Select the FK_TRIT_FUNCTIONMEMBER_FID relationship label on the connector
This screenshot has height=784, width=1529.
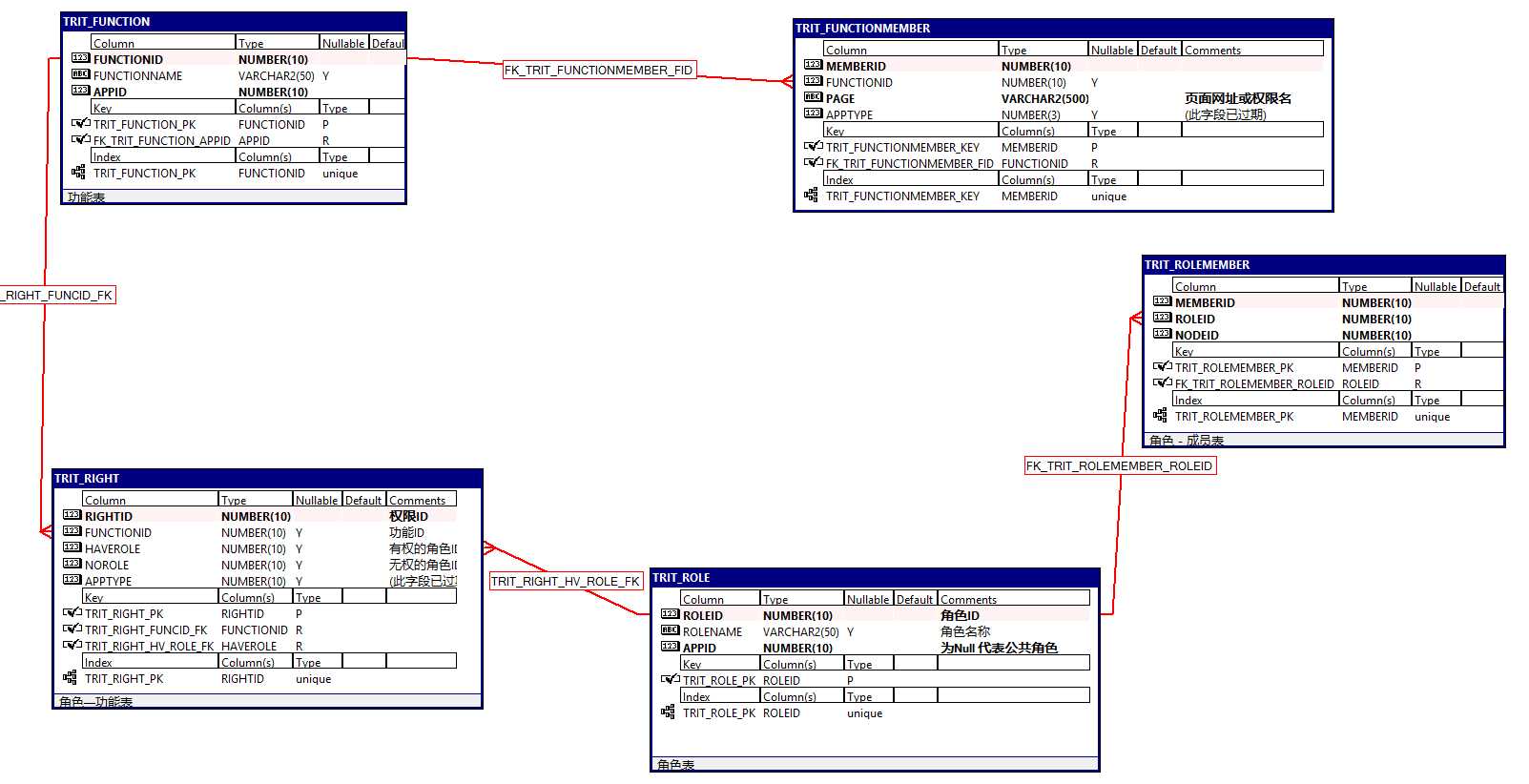tap(599, 70)
